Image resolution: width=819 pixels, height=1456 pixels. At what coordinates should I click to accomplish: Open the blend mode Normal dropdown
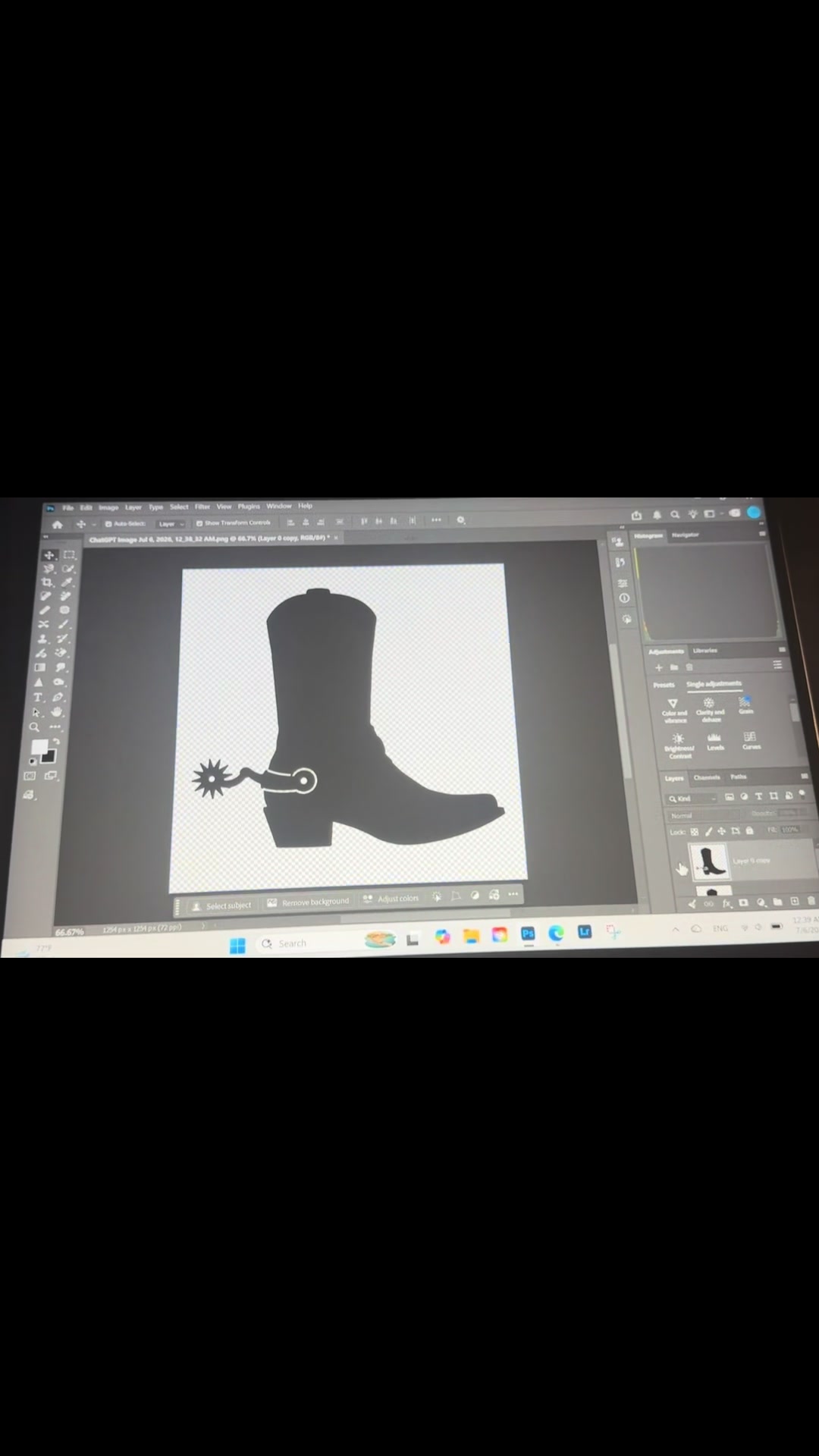pos(705,815)
